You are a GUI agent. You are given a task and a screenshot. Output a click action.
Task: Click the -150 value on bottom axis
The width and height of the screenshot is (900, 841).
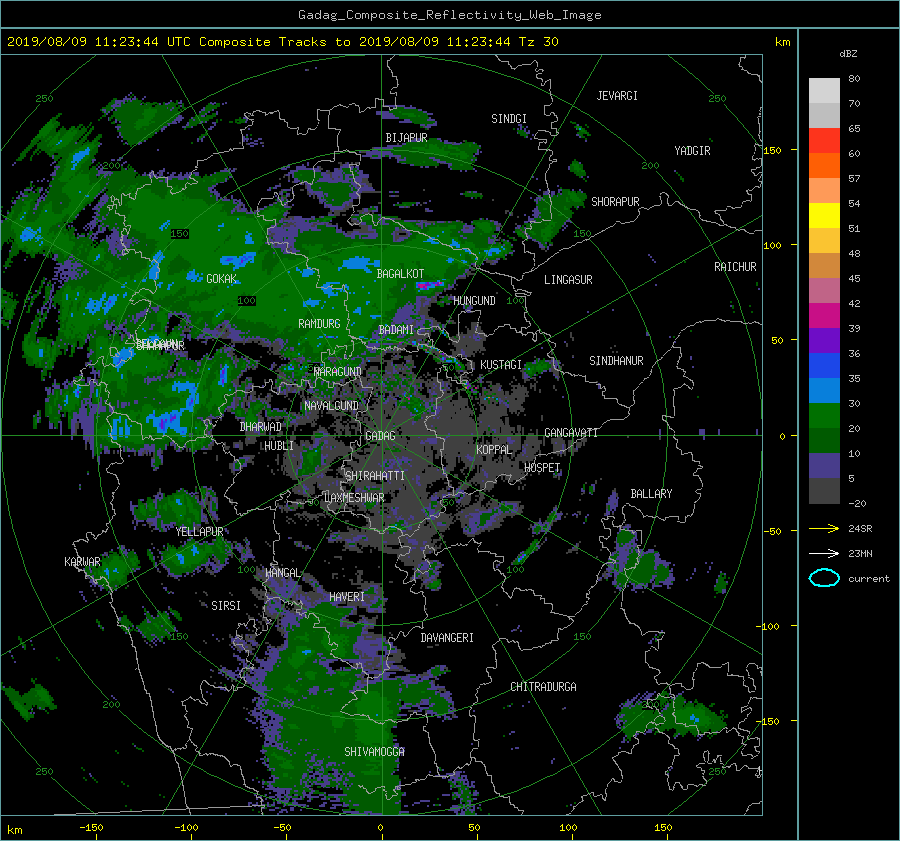point(91,828)
